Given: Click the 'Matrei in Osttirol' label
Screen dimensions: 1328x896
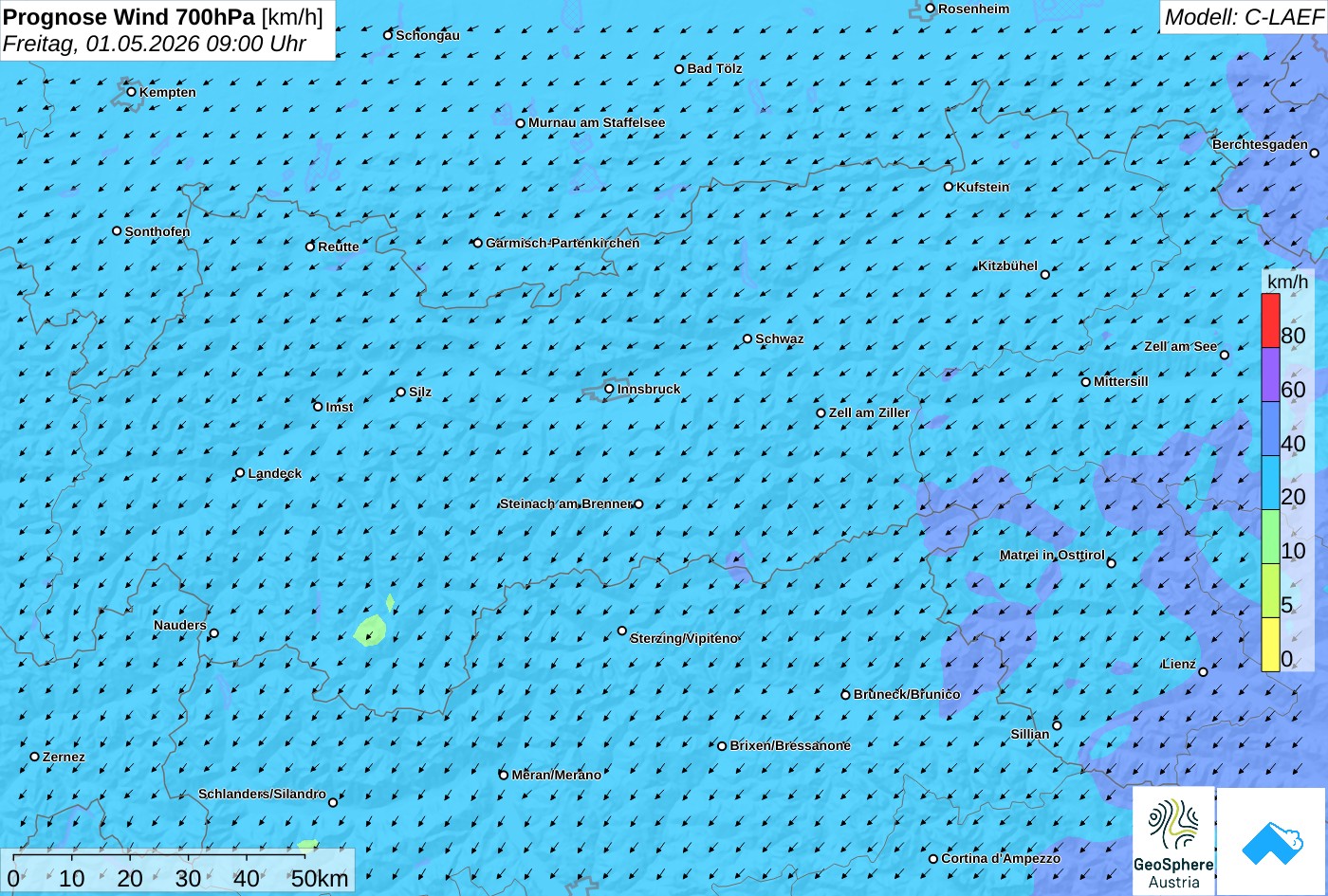Looking at the screenshot, I should coord(1052,555).
